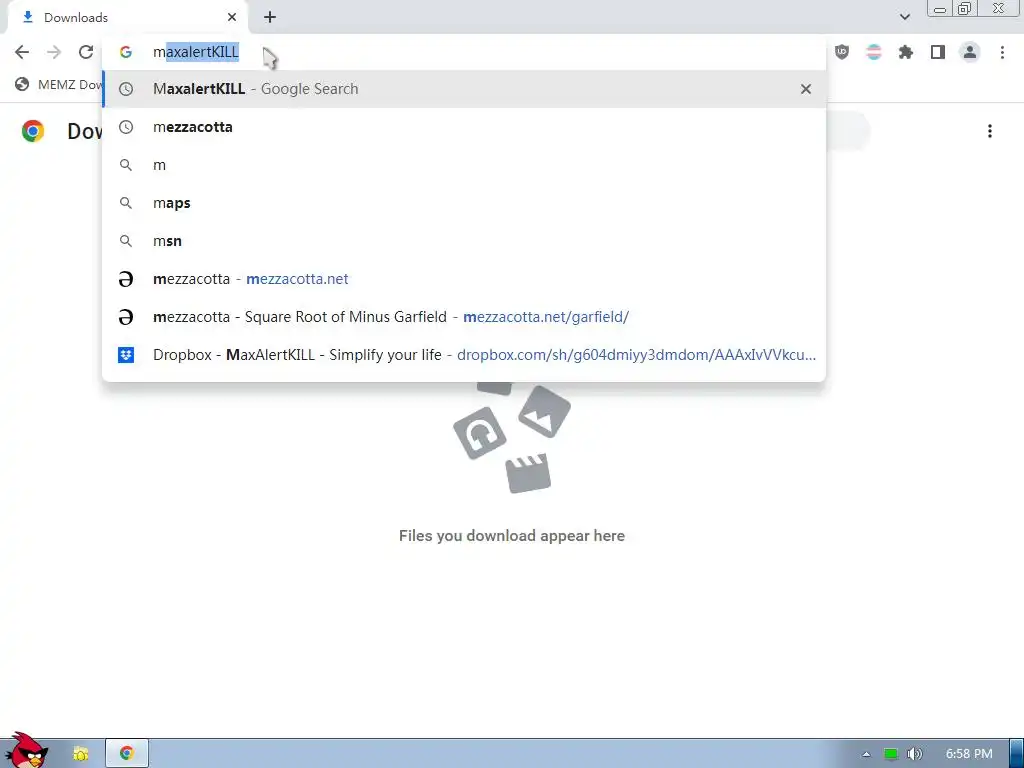Viewport: 1024px width, 768px height.
Task: Select the single letter m search suggestion
Action: [464, 165]
